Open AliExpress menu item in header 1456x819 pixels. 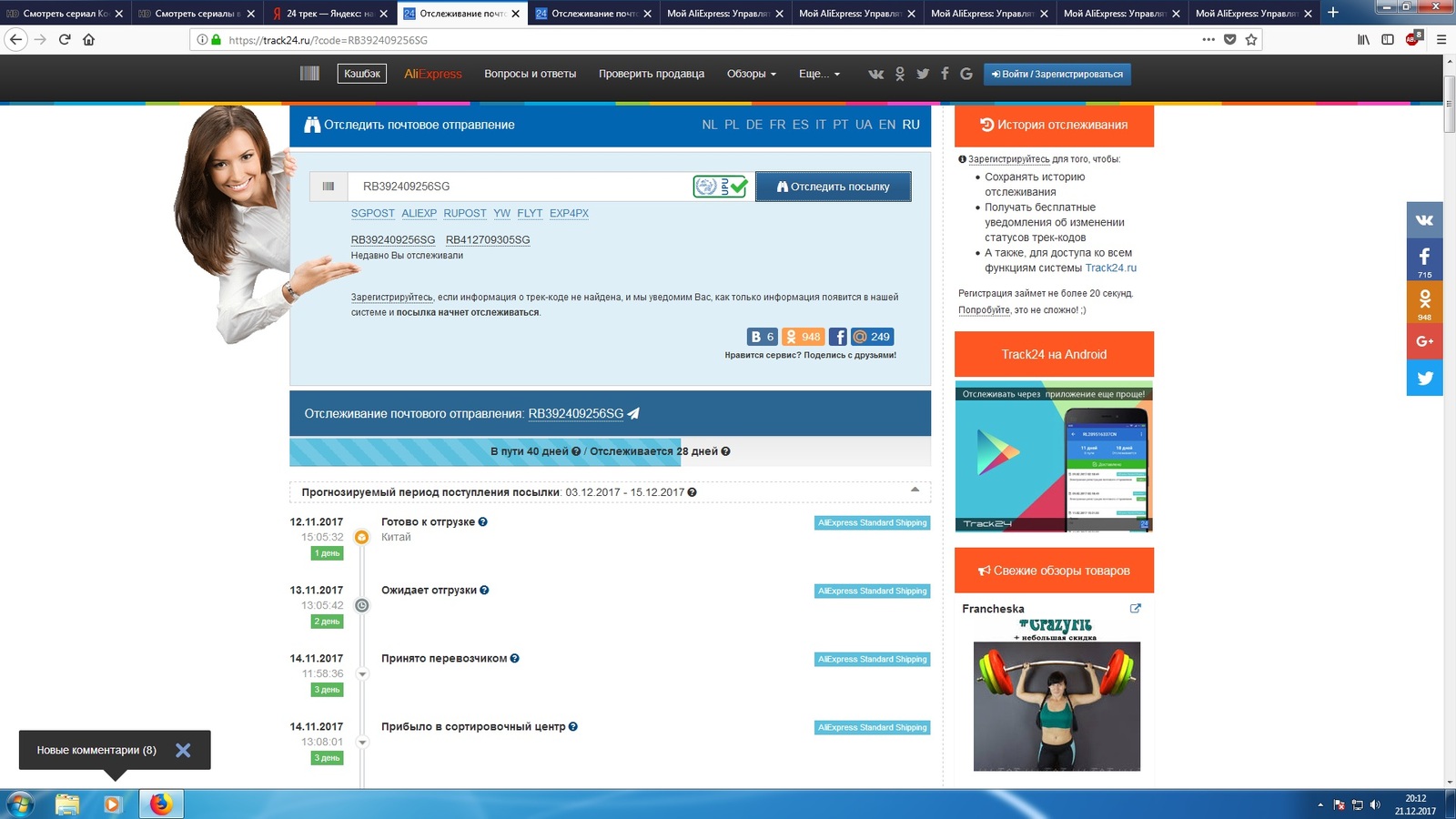click(x=433, y=74)
